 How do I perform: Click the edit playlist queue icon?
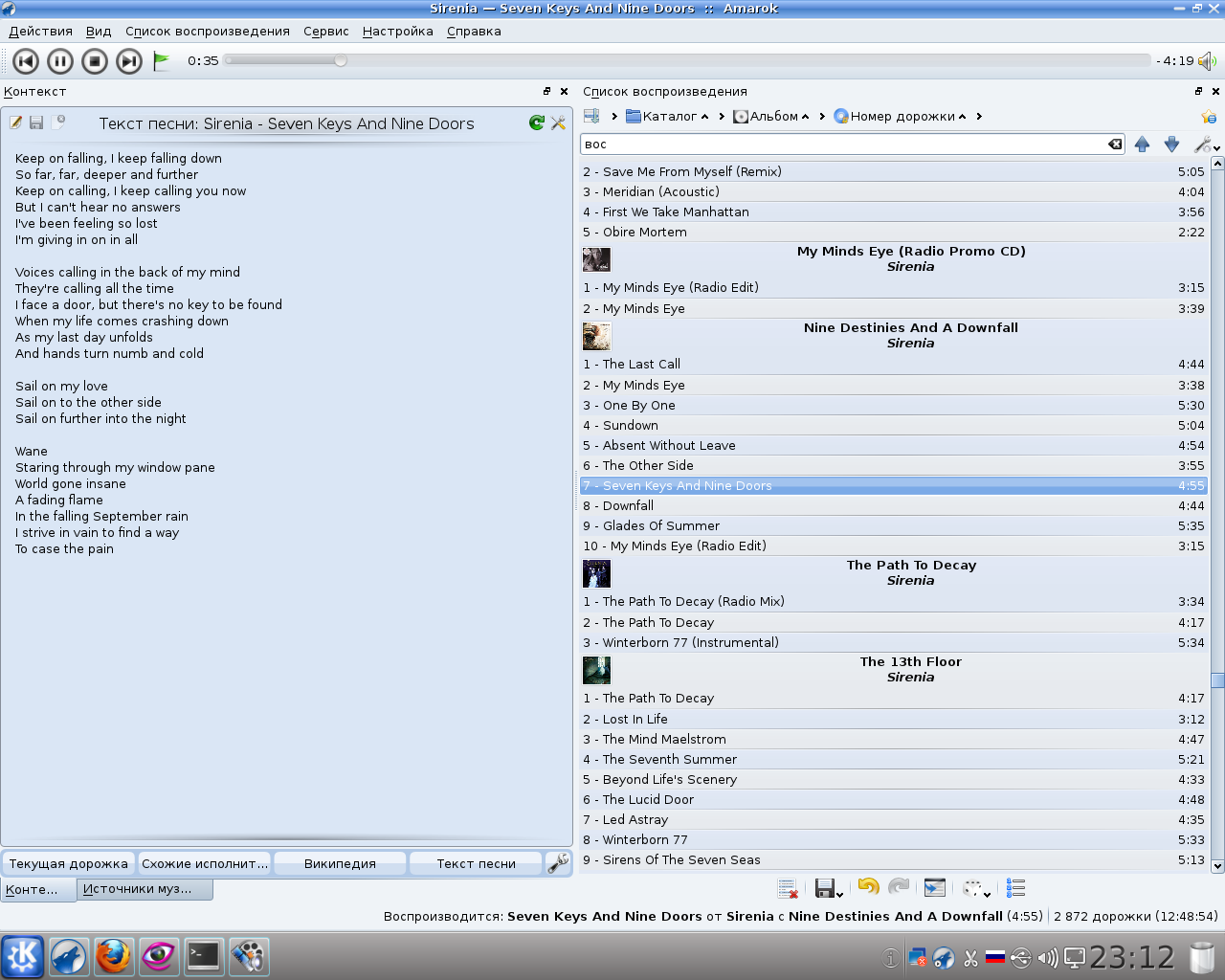[1016, 889]
